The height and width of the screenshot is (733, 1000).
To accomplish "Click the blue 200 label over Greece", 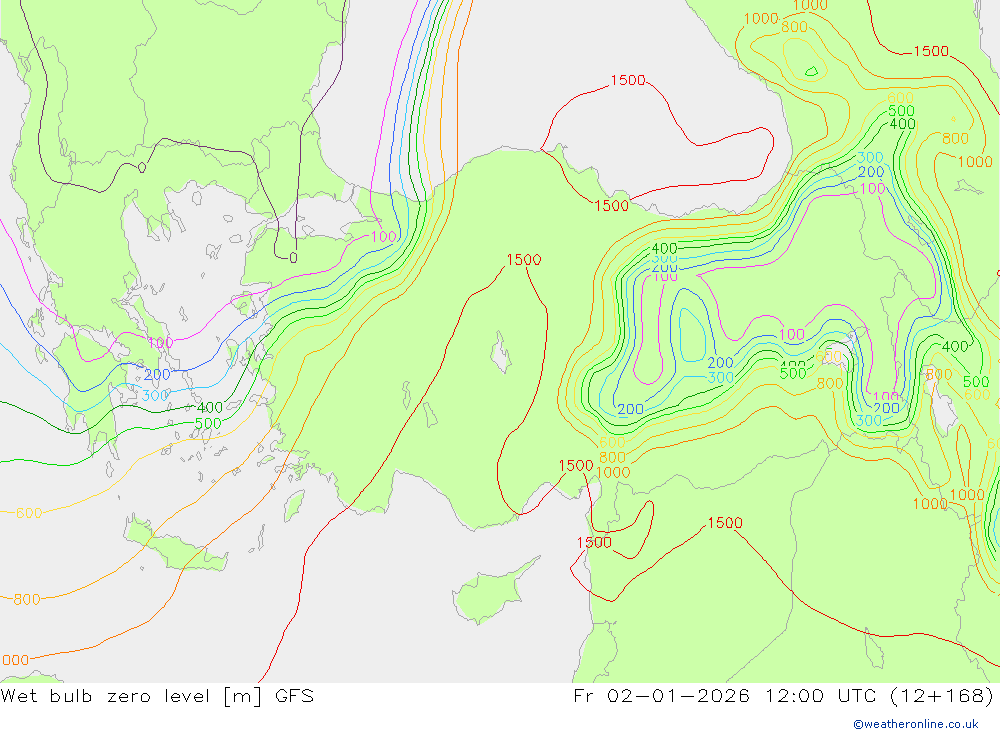I will tap(157, 374).
